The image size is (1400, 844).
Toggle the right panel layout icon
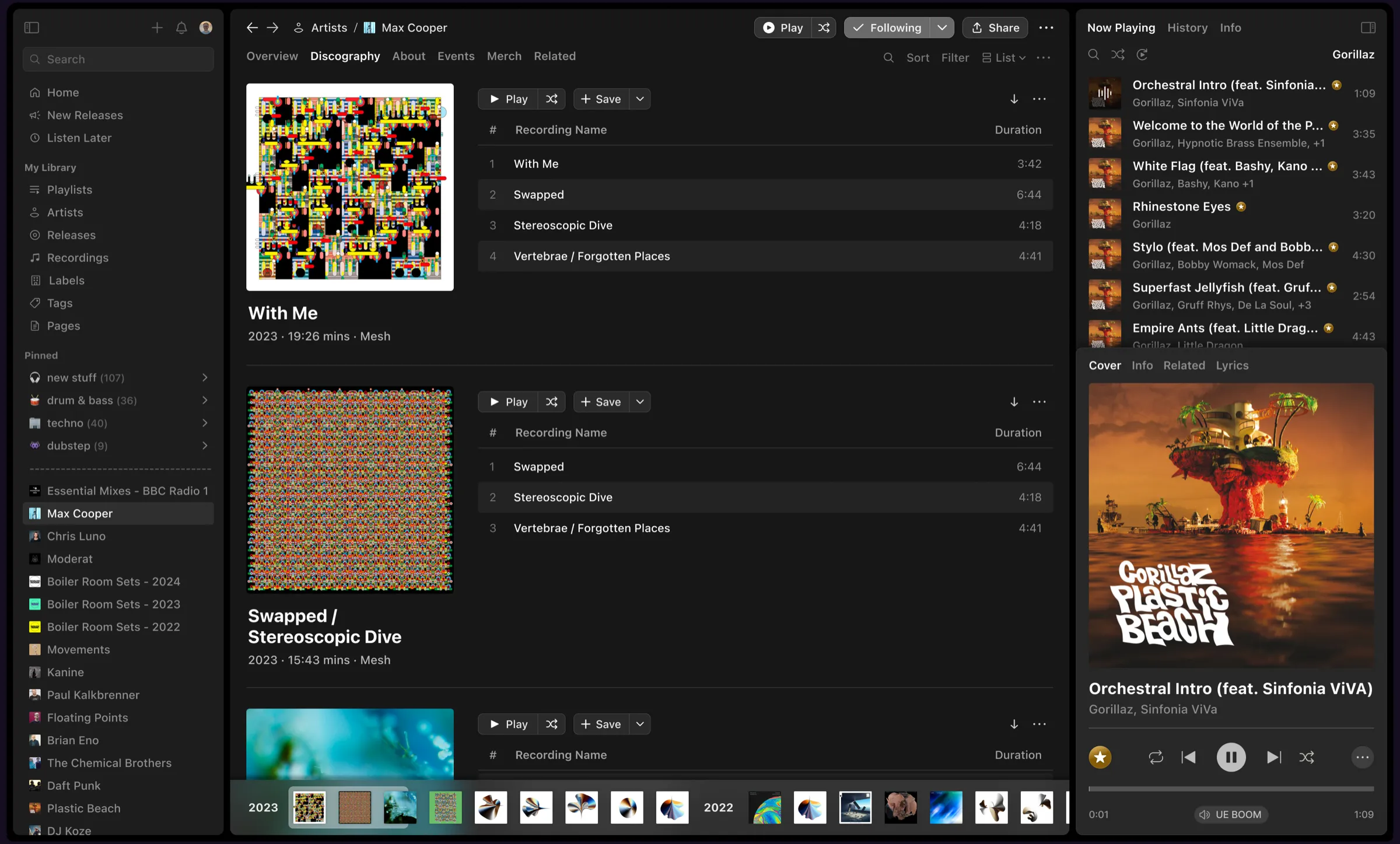[1368, 27]
